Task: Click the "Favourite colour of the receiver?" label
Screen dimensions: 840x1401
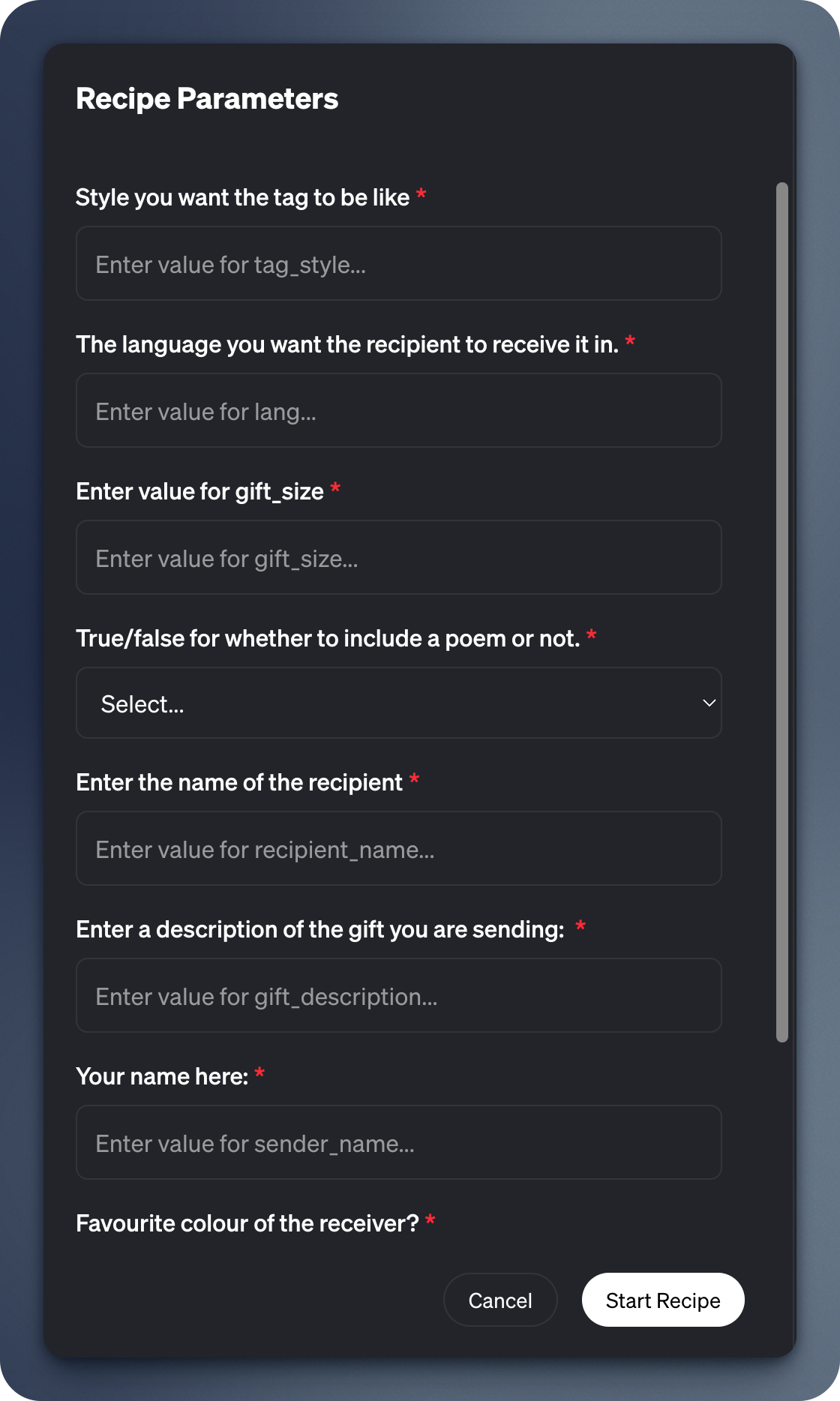Action: [247, 1223]
